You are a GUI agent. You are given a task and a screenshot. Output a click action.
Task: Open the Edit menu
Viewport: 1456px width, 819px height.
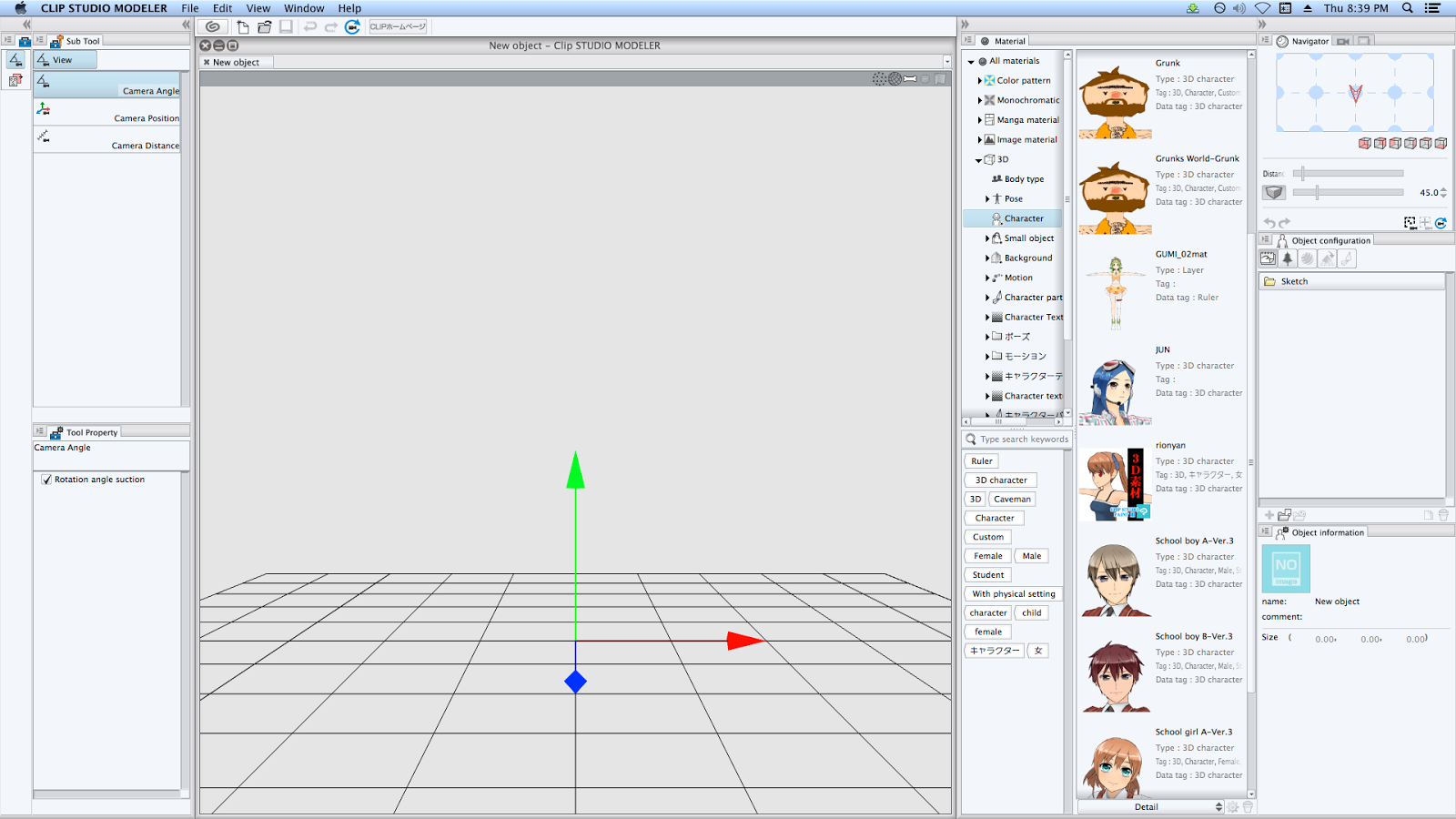point(223,8)
